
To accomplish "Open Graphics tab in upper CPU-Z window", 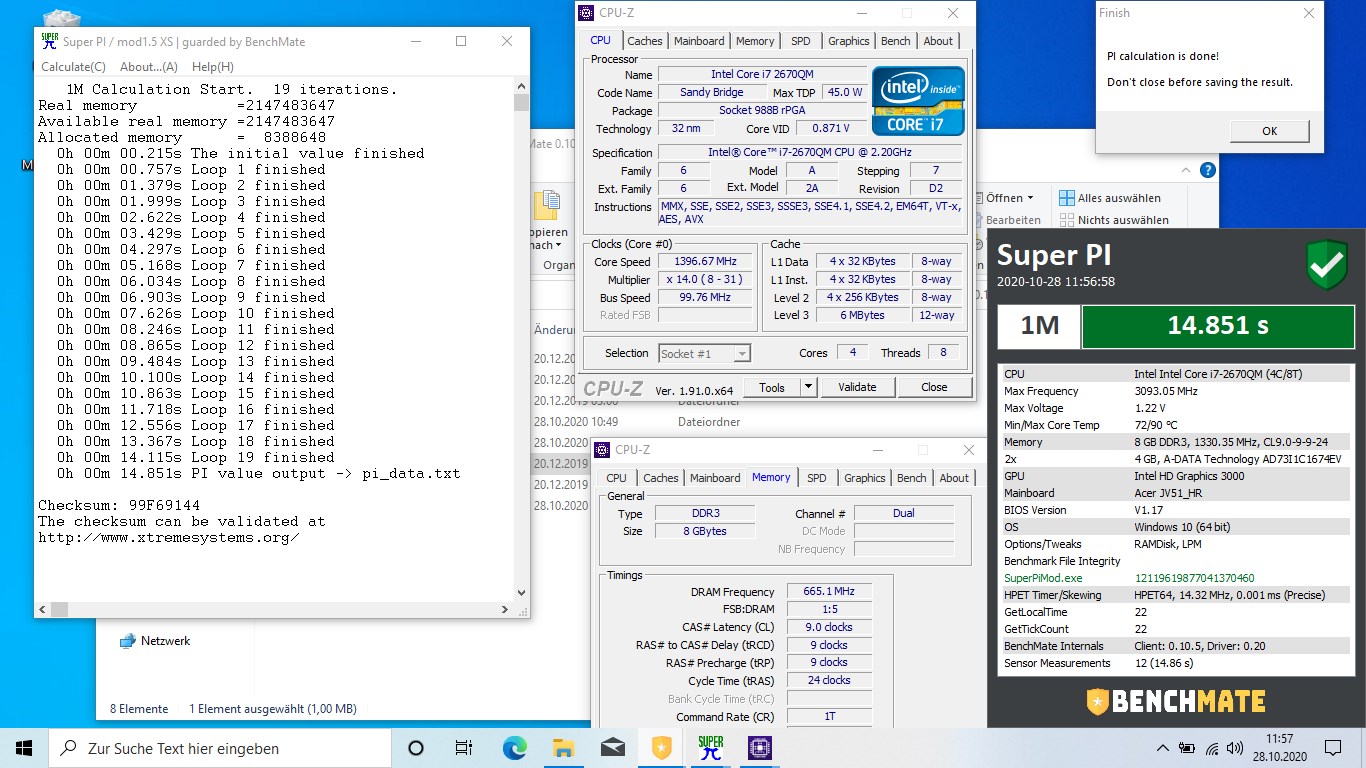I will pyautogui.click(x=849, y=41).
